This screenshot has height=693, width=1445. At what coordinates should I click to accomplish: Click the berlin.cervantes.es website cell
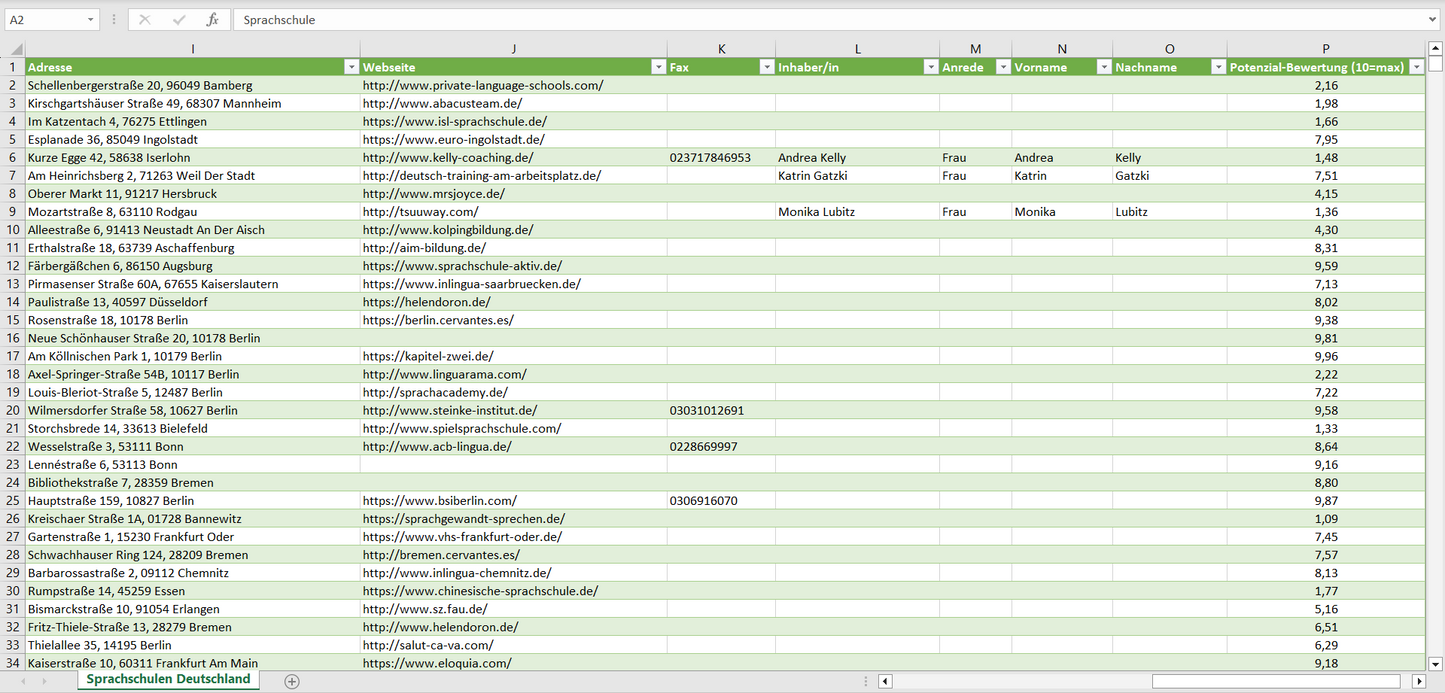[x=438, y=320]
